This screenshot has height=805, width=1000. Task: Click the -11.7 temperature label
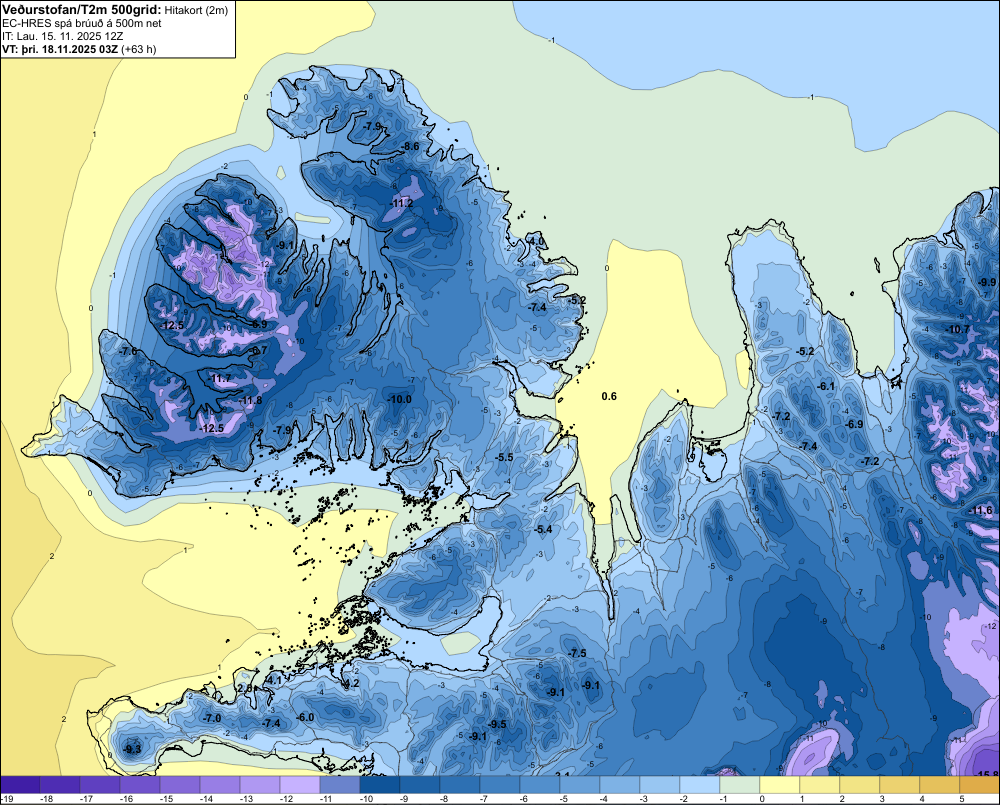click(x=220, y=378)
